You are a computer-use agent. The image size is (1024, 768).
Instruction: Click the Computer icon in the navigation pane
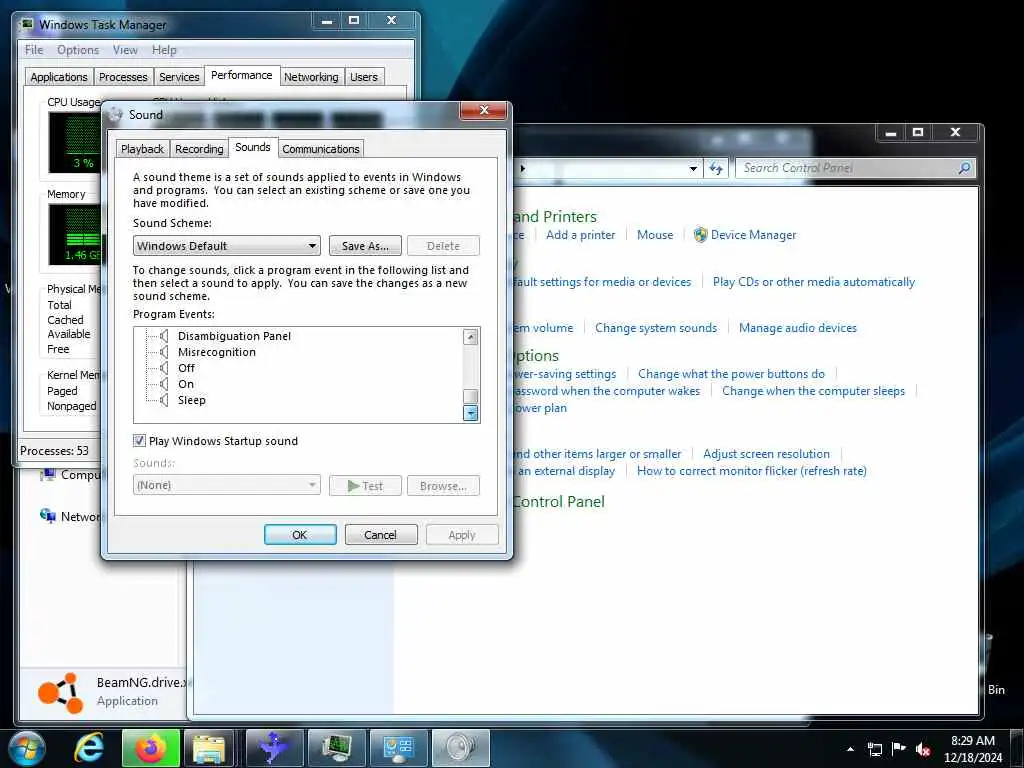click(48, 475)
